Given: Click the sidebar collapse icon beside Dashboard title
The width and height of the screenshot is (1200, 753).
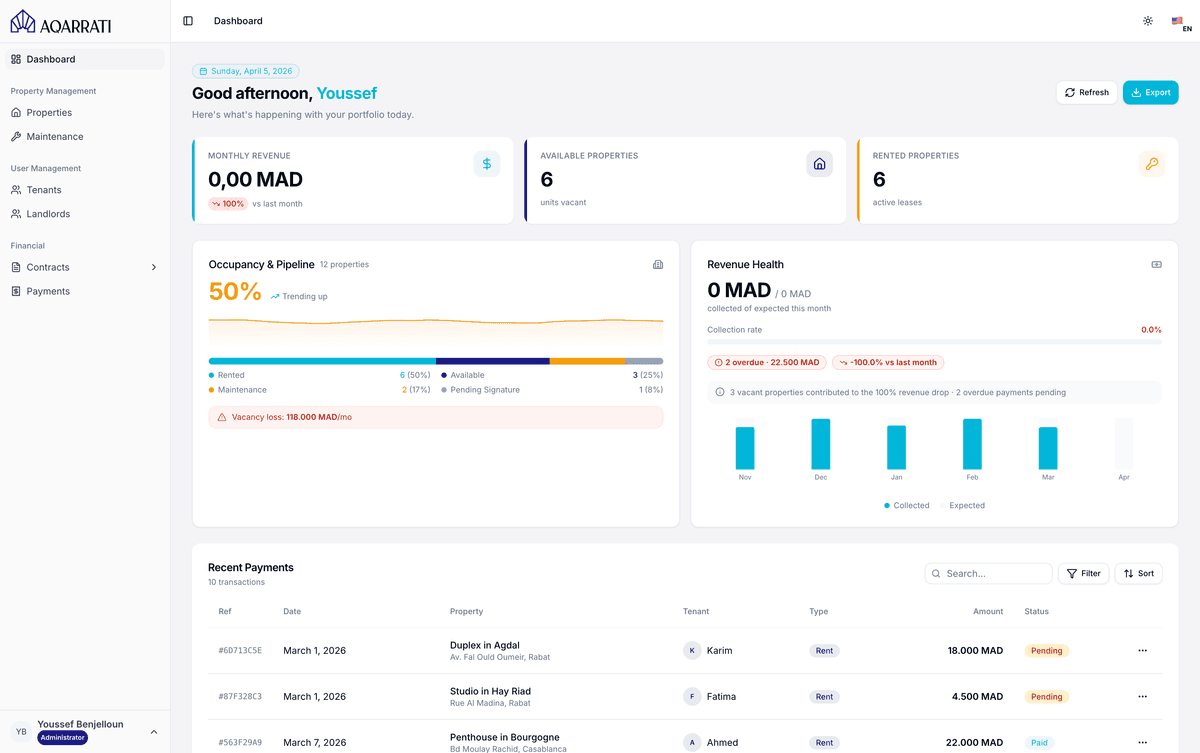Looking at the screenshot, I should pos(188,20).
